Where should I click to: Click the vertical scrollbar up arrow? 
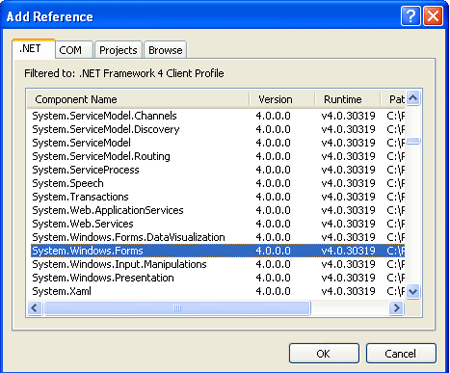click(413, 98)
